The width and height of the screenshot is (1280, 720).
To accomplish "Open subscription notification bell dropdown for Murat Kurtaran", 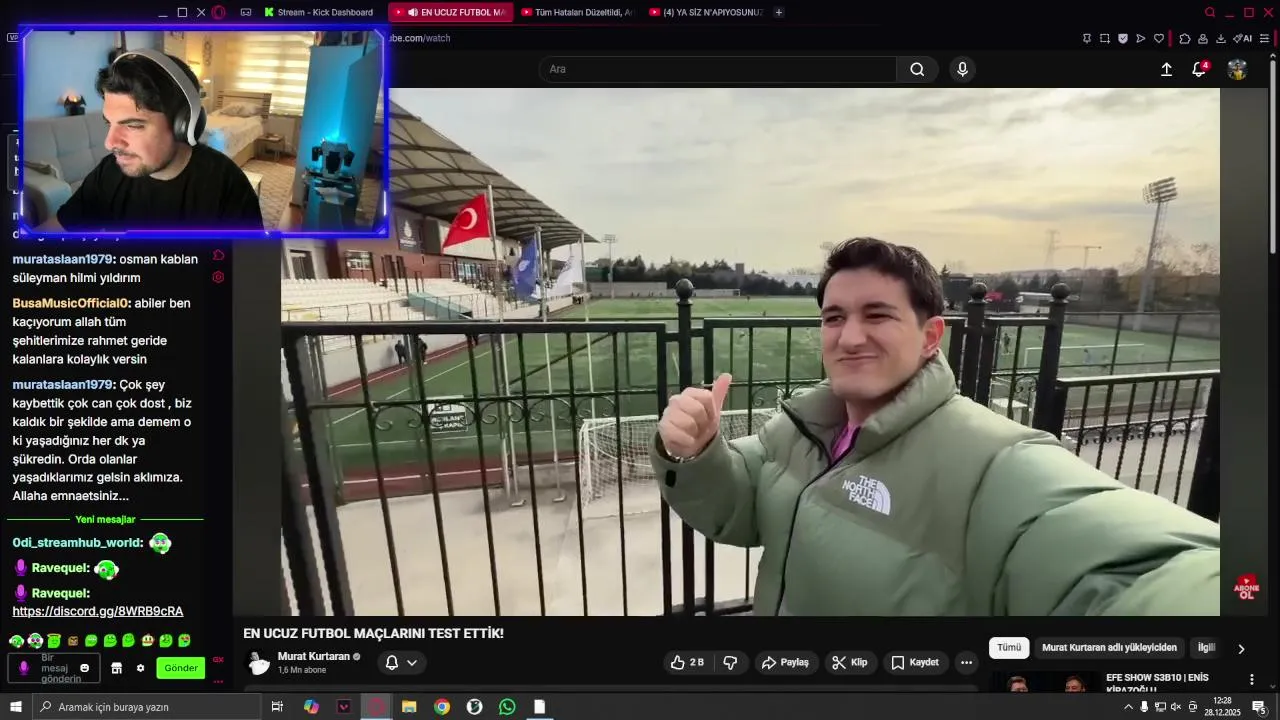I will (401, 662).
